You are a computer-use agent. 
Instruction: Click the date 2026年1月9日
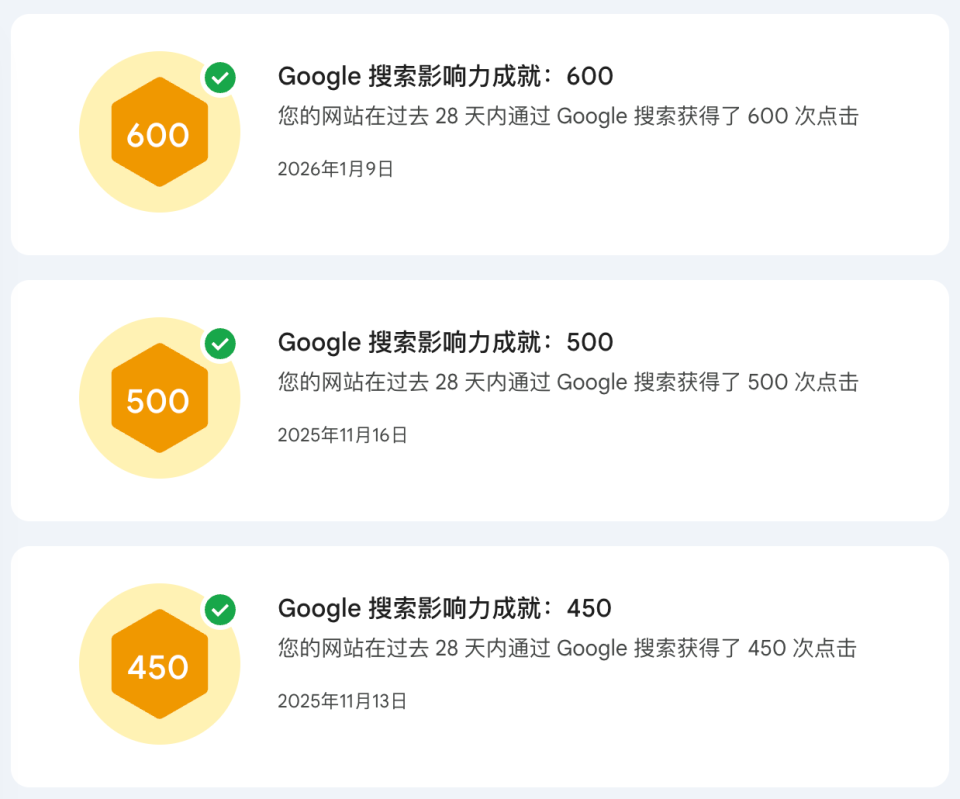pyautogui.click(x=336, y=169)
